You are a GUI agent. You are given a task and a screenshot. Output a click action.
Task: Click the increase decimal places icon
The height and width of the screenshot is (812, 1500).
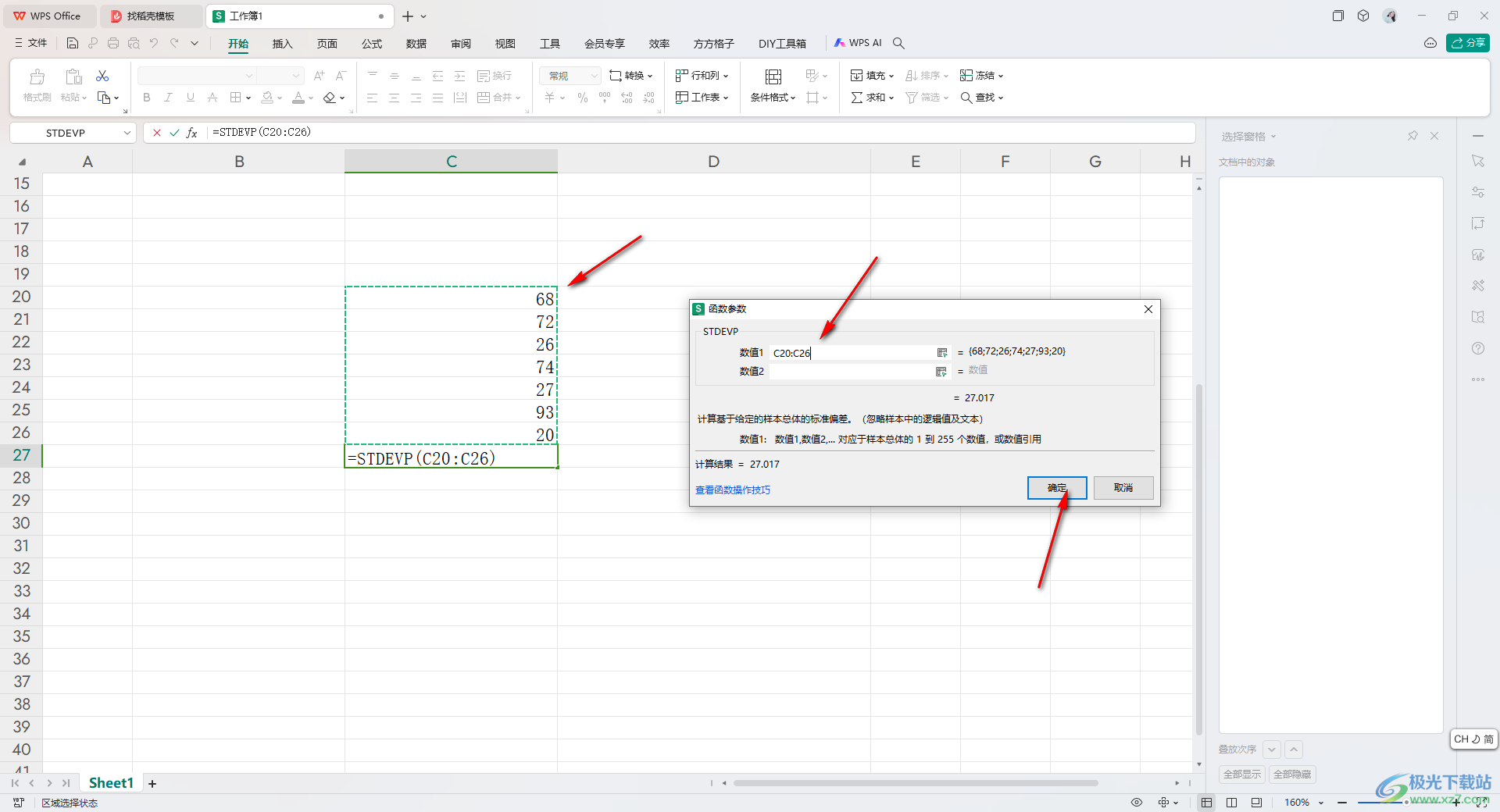click(627, 98)
